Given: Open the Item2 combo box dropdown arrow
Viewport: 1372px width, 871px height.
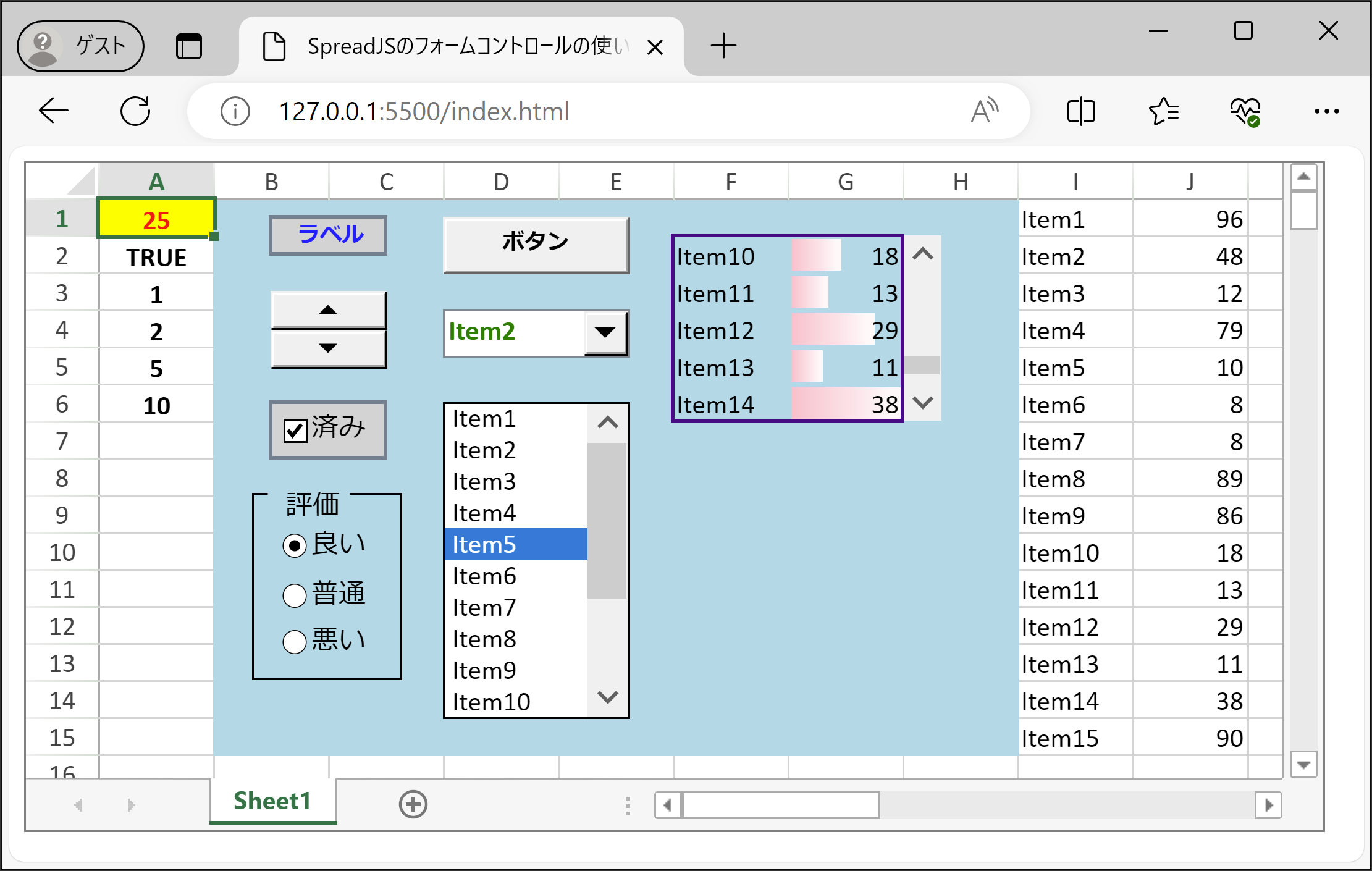Looking at the screenshot, I should 605,332.
